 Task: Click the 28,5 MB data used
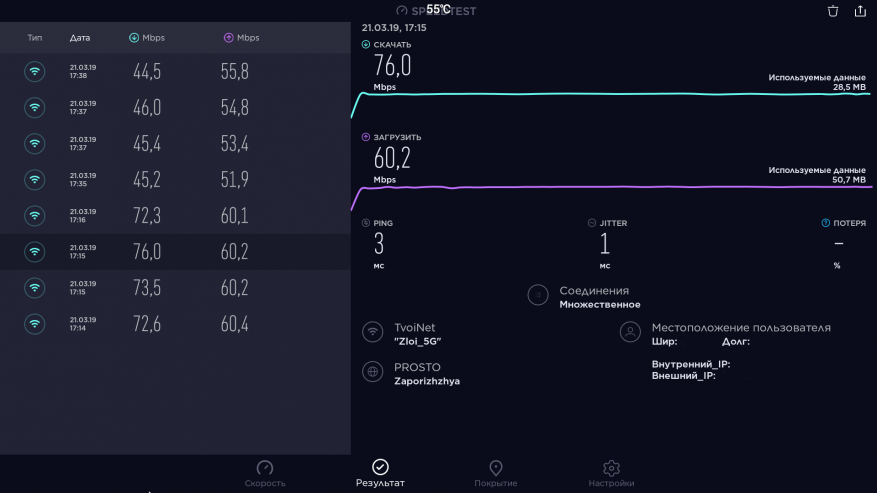coord(849,87)
